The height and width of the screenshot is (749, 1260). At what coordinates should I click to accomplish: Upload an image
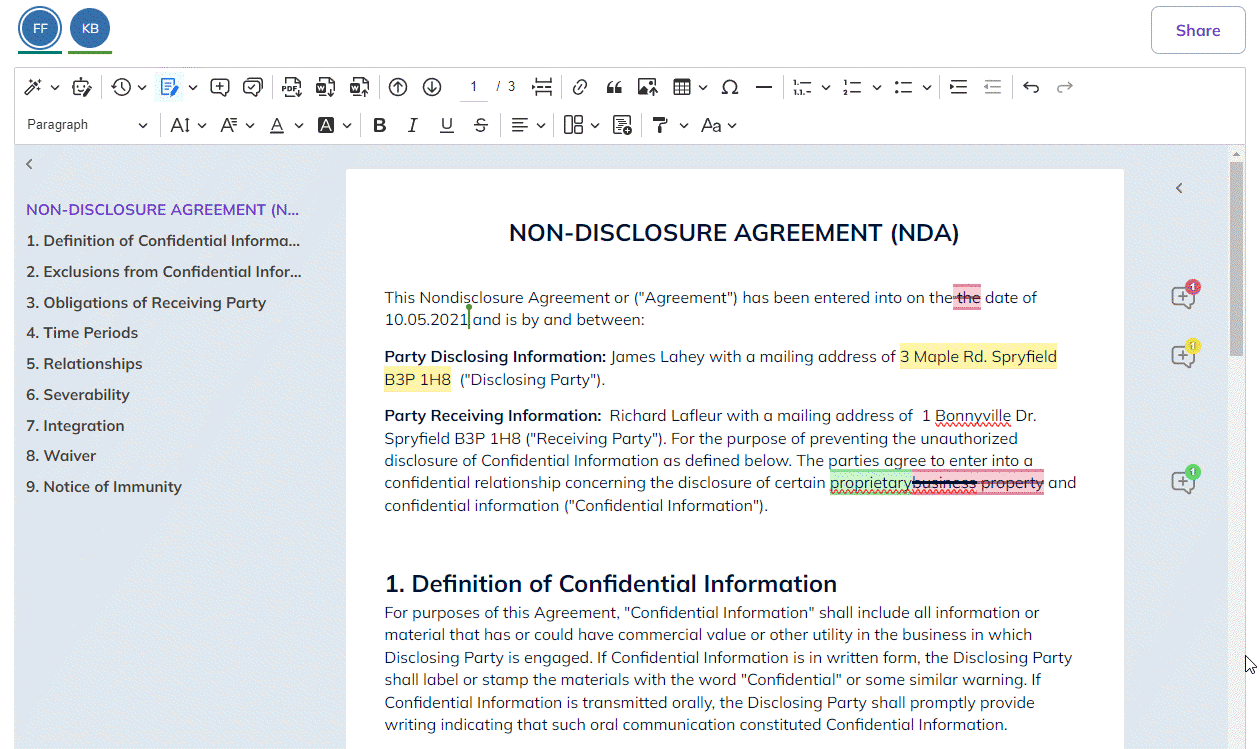point(647,87)
